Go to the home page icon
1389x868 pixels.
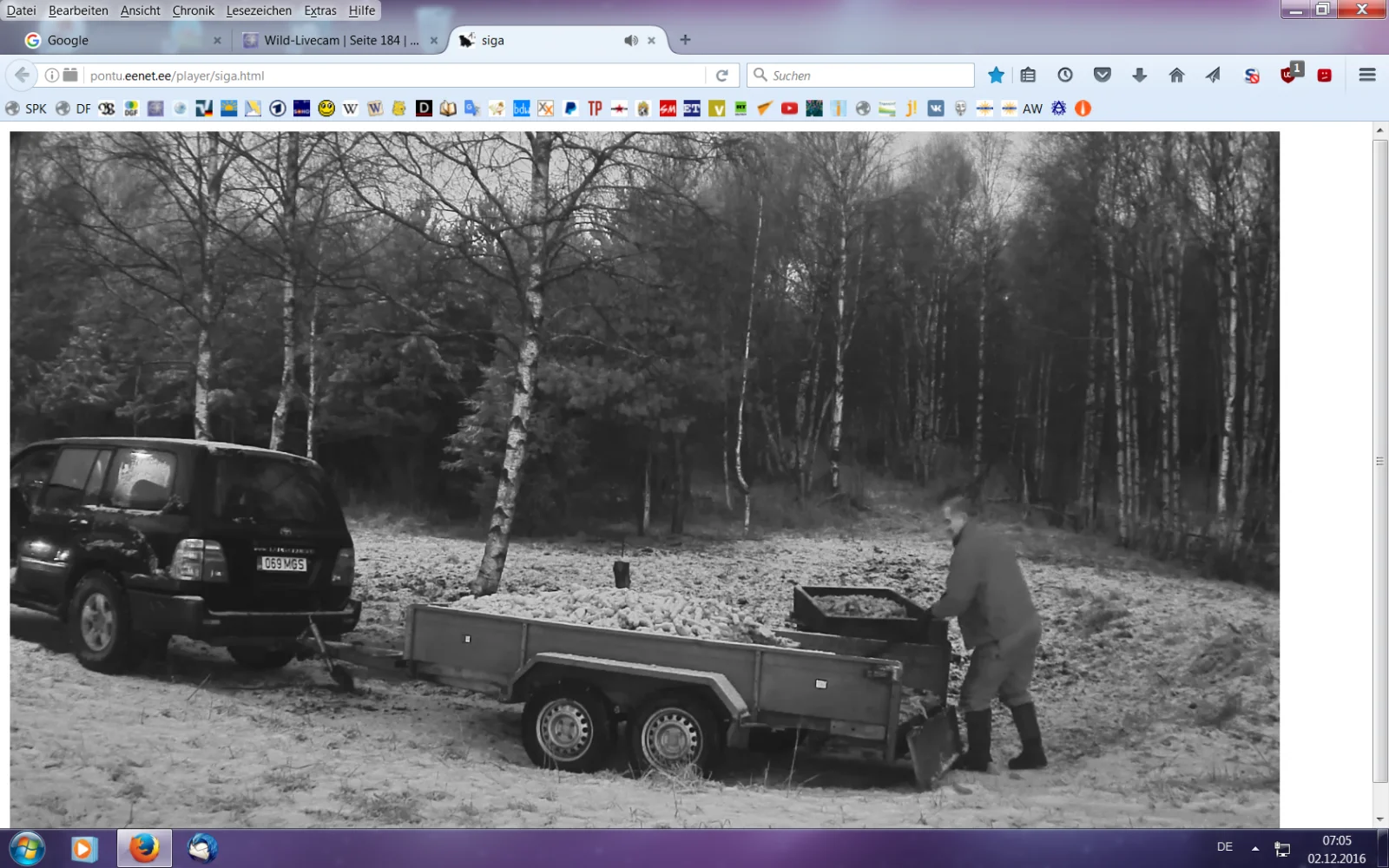point(1176,76)
